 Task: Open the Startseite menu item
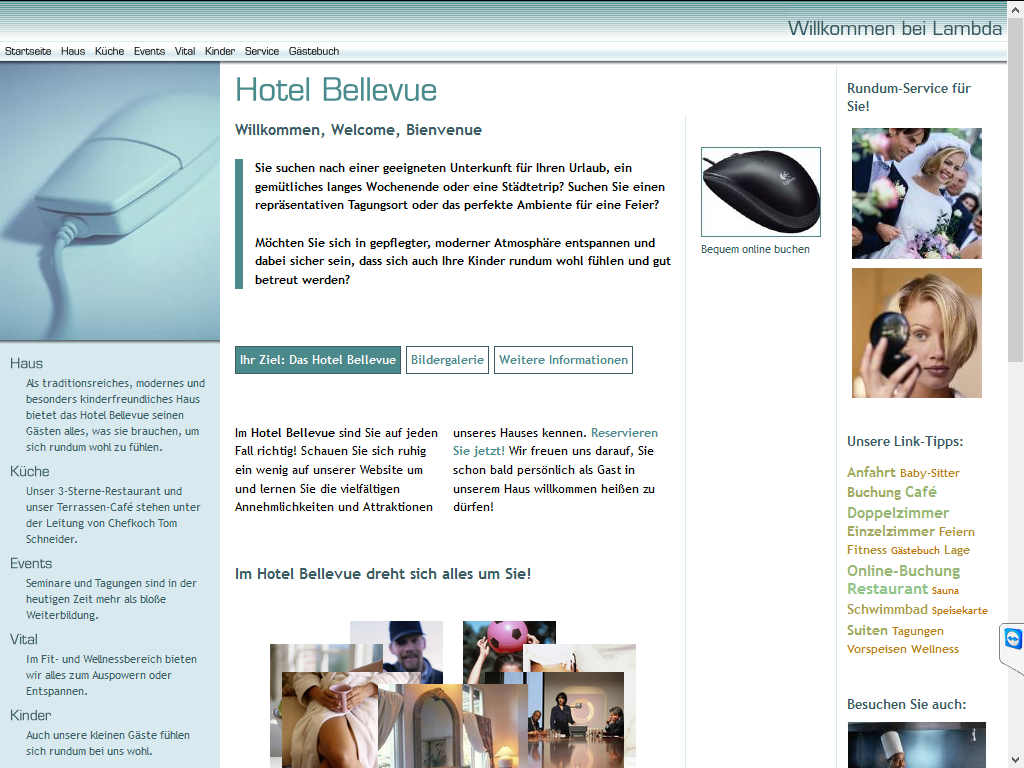(28, 51)
